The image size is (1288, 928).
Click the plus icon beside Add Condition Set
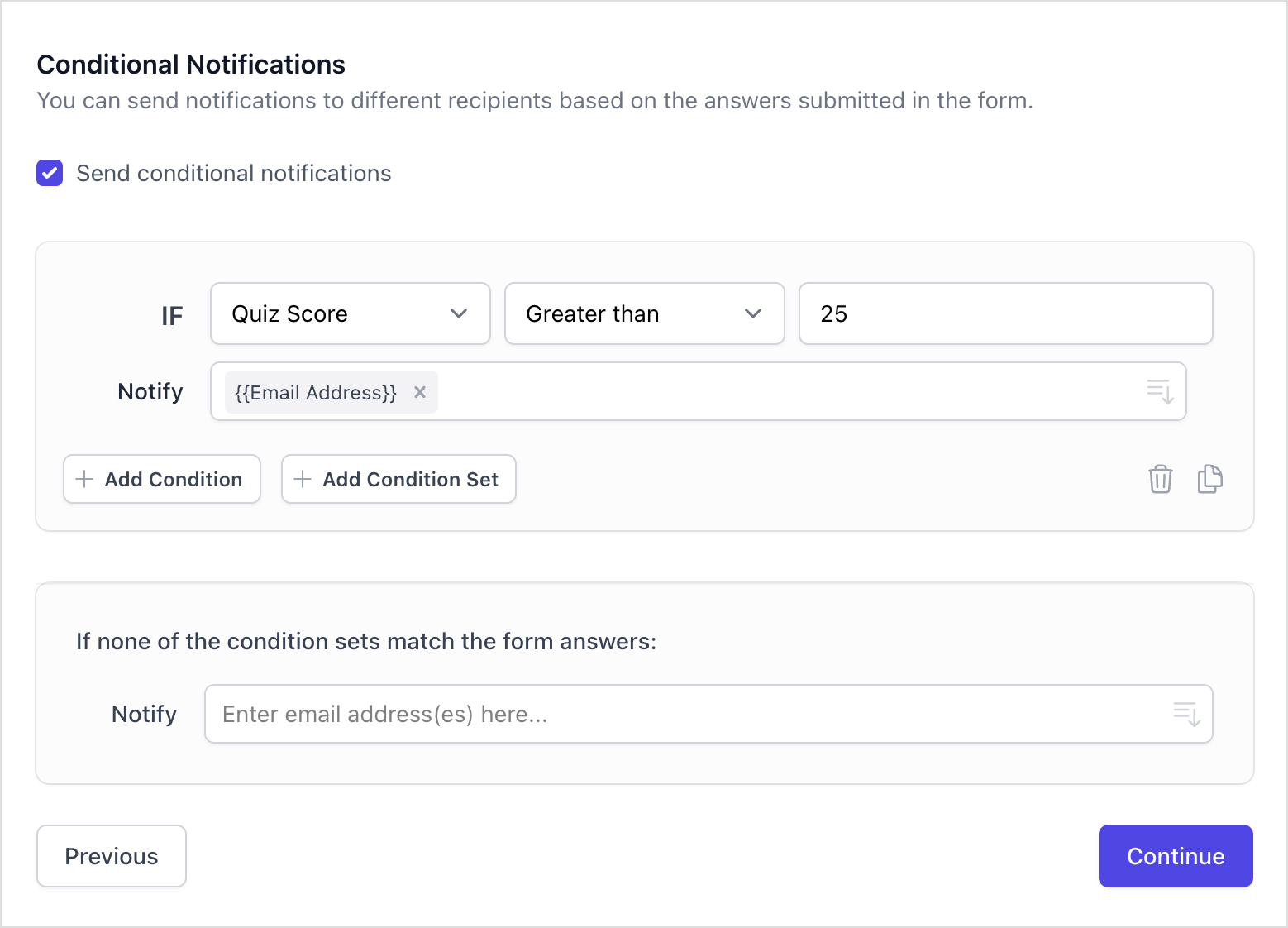[303, 479]
